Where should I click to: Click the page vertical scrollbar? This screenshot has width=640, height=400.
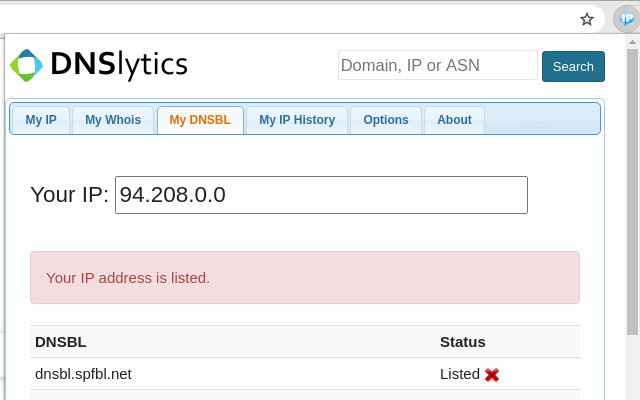point(632,200)
